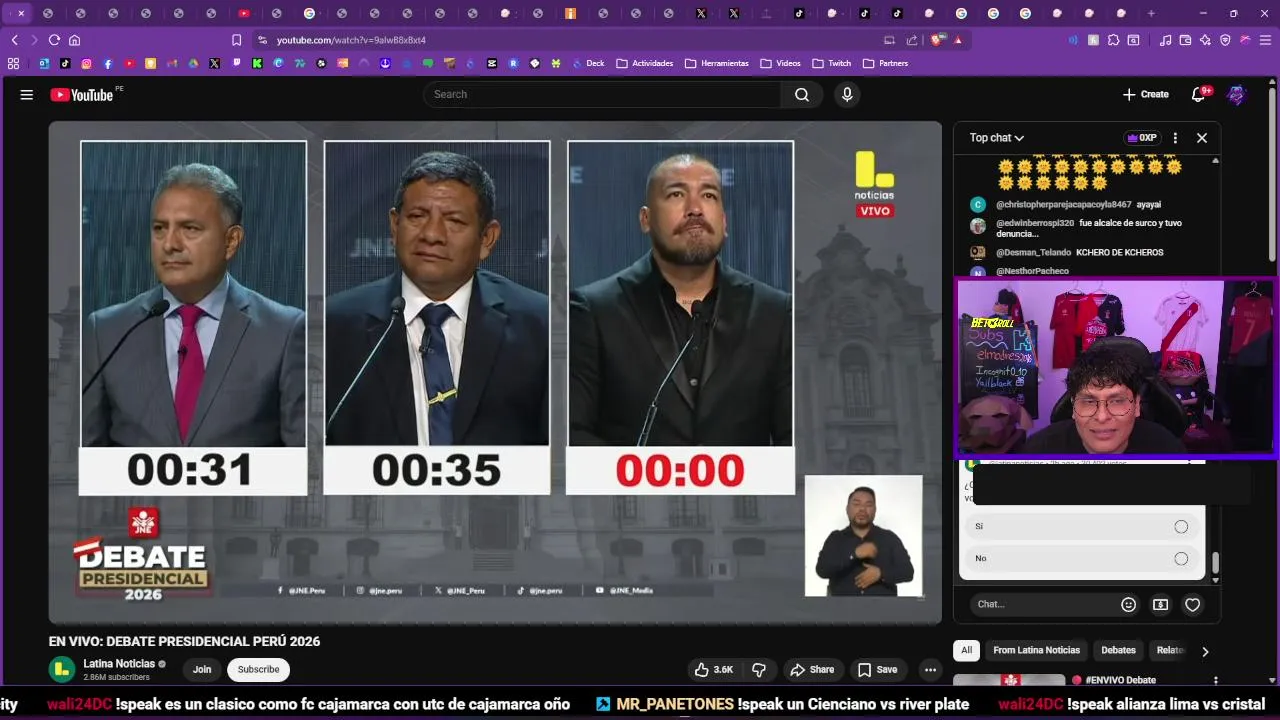Screen dimensions: 1280x720
Task: Open TikTok bookmark in bookmarks bar
Action: click(x=65, y=63)
